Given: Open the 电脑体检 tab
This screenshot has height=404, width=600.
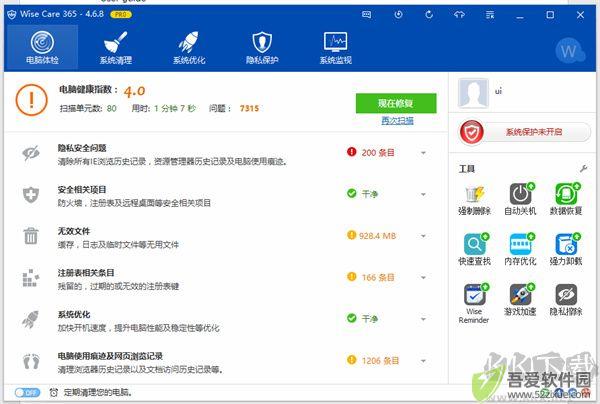Looking at the screenshot, I should (x=42, y=47).
